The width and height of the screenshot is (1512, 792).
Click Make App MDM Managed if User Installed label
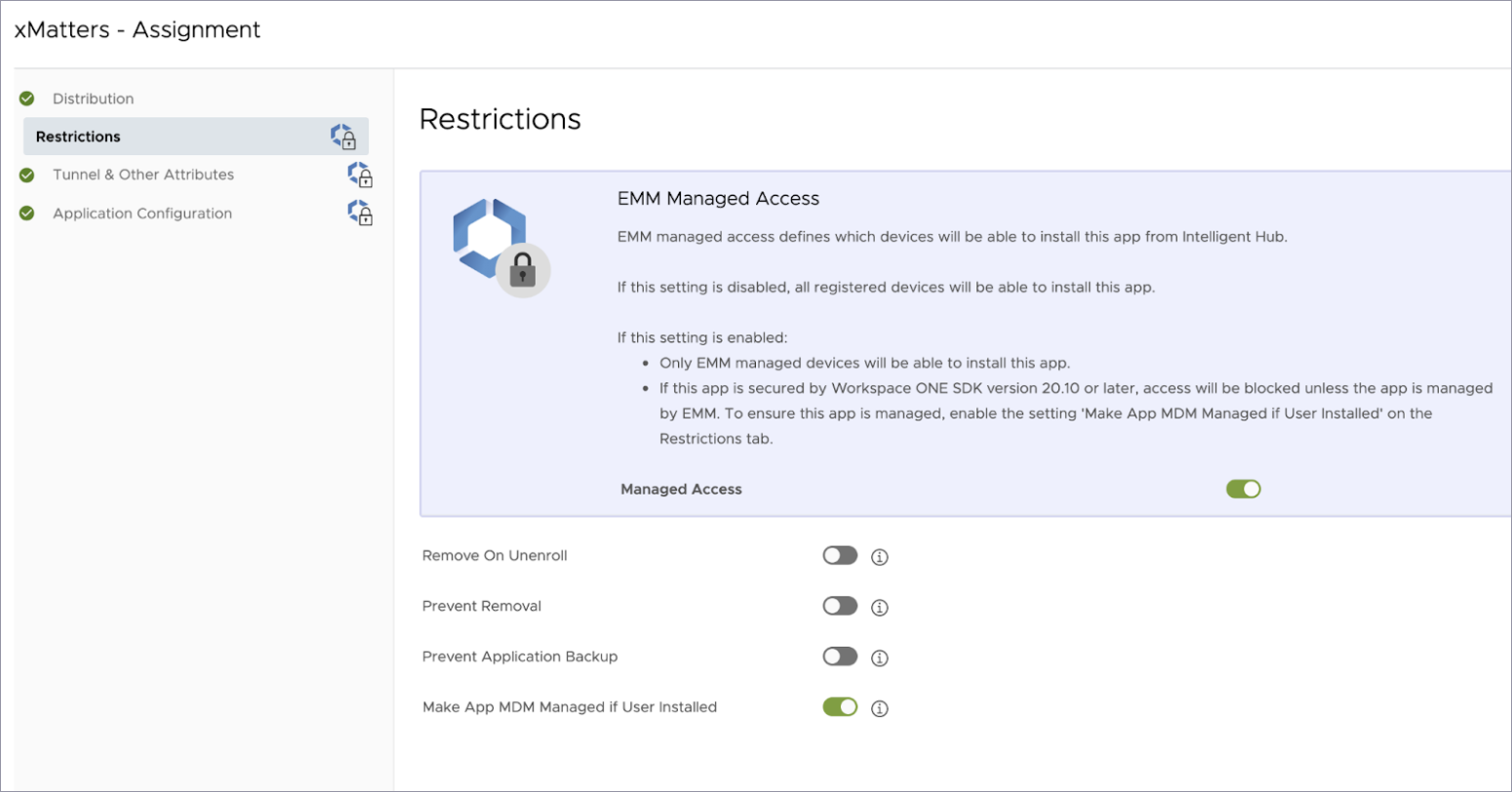pyautogui.click(x=570, y=707)
